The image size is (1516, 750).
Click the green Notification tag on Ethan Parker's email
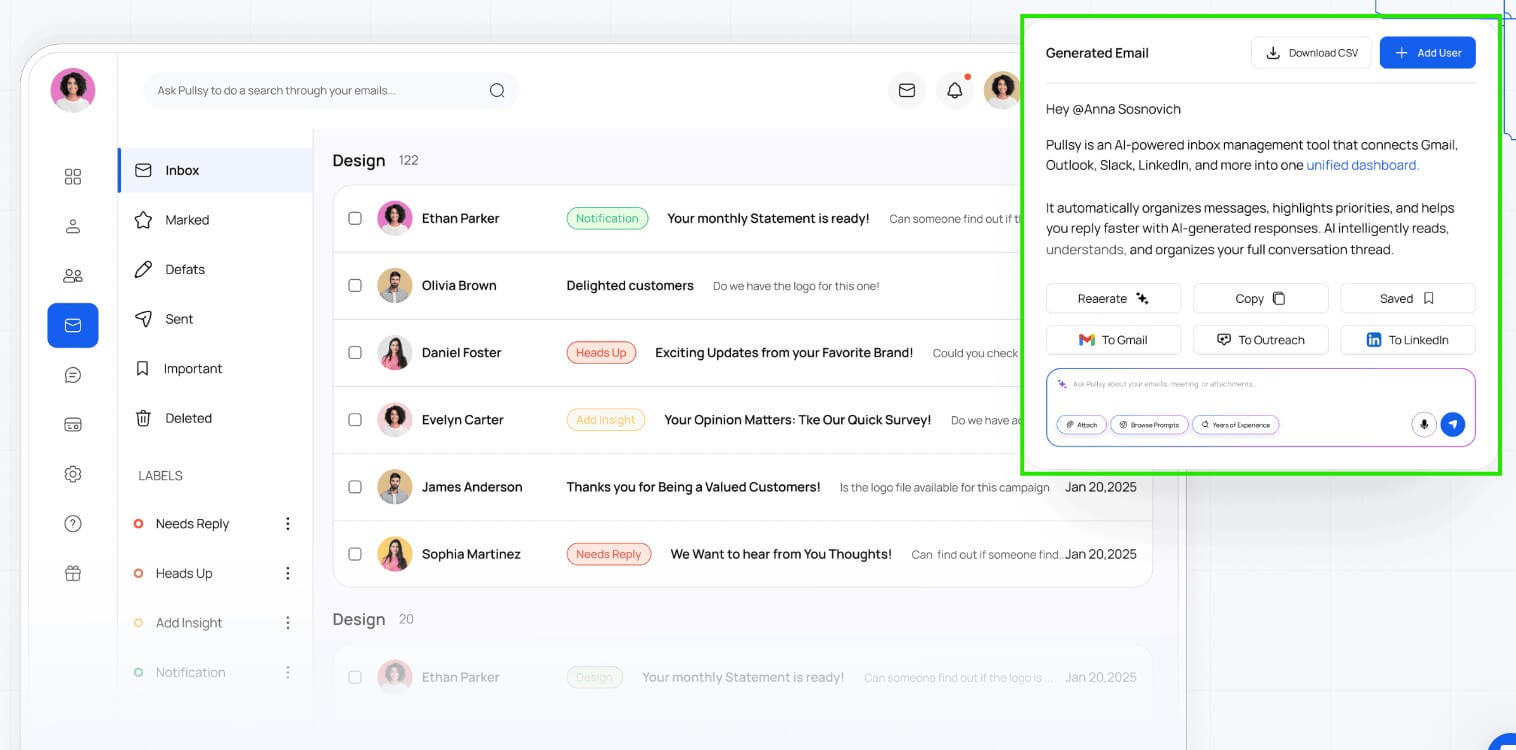[x=607, y=218]
